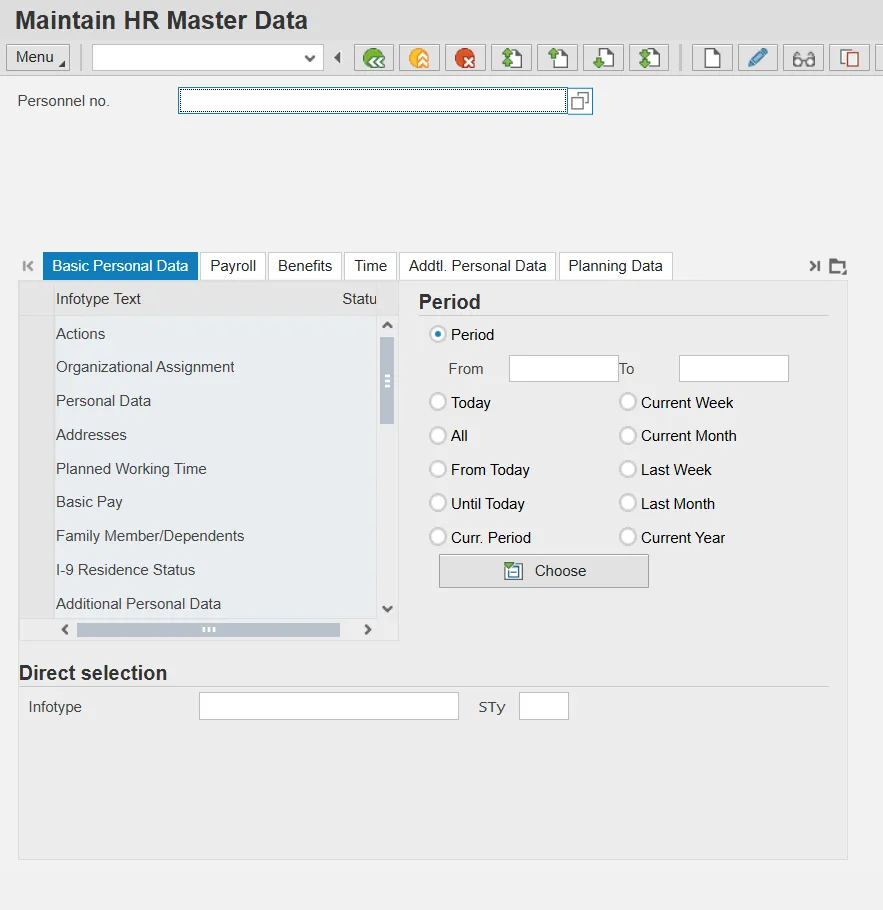Select the Organizational Assignment infotype row
Image resolution: width=883 pixels, height=910 pixels.
[145, 367]
